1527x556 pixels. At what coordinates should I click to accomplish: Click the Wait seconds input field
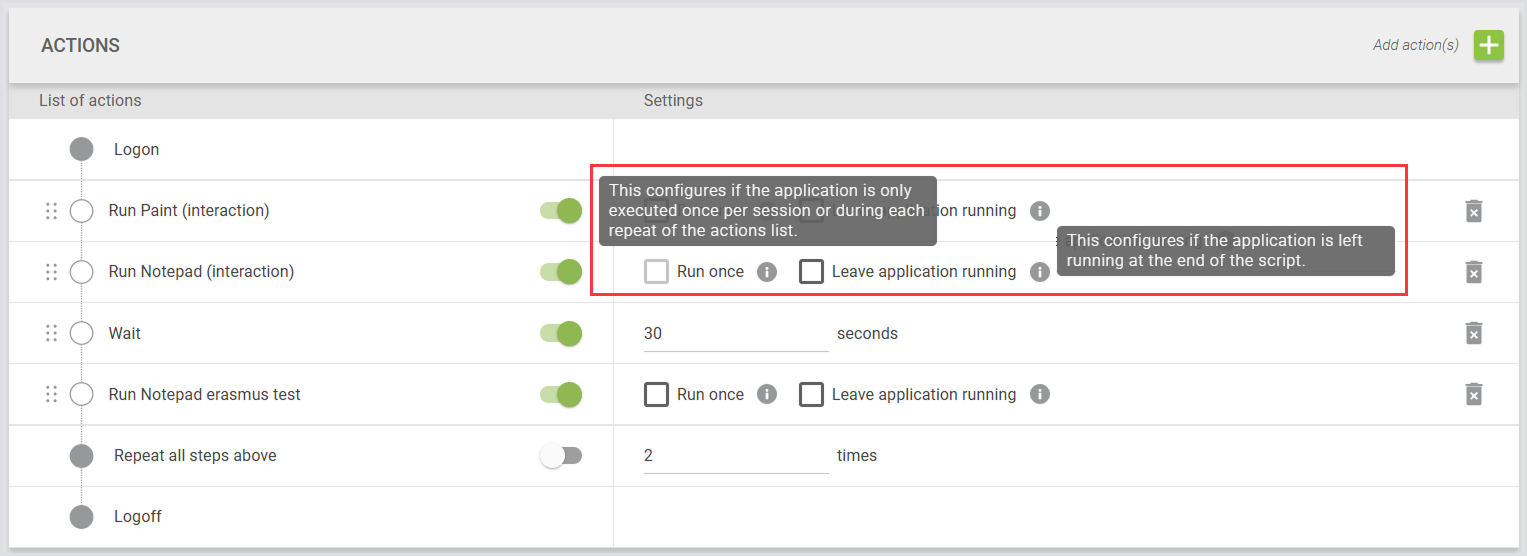[x=735, y=334]
